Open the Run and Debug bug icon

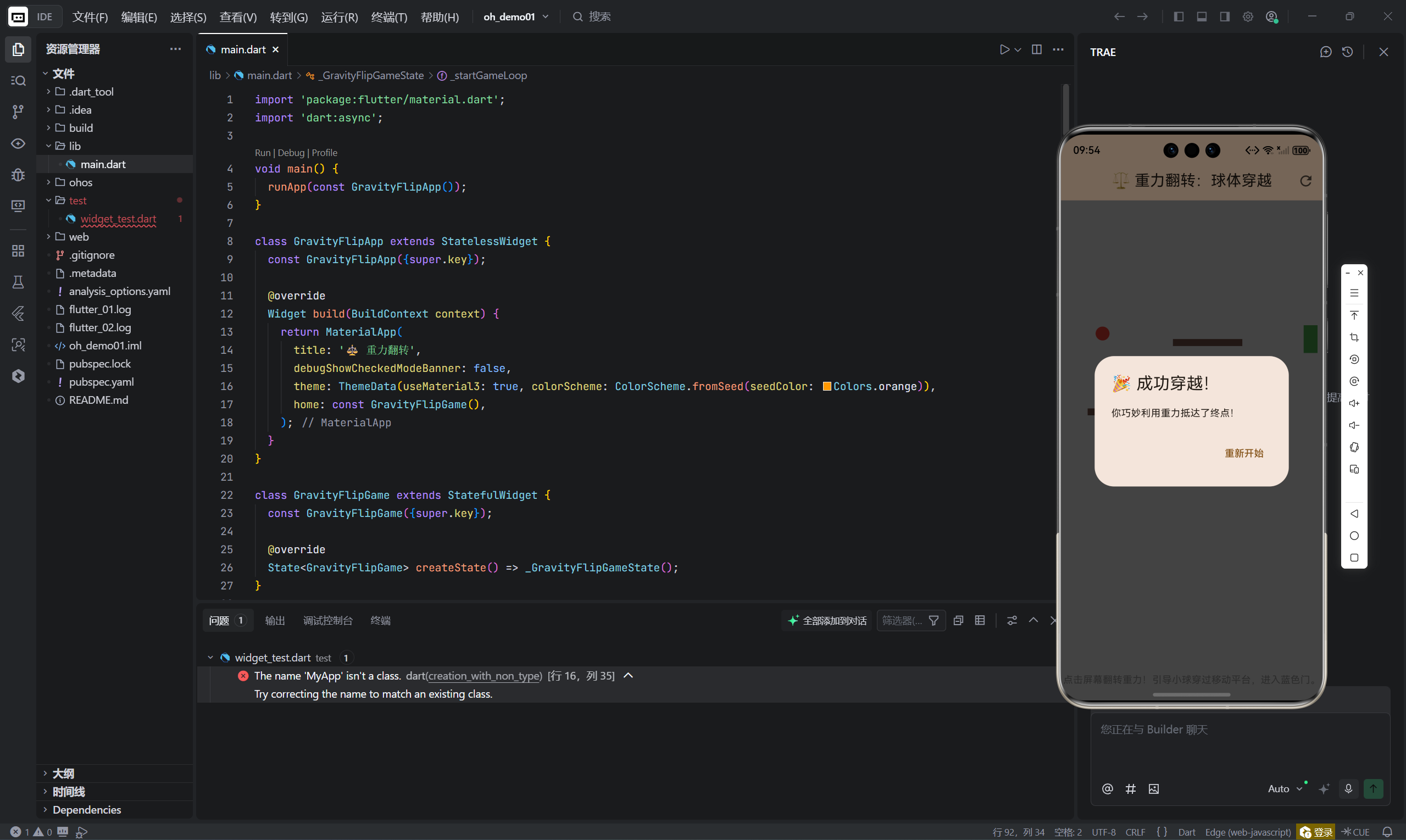pos(18,174)
